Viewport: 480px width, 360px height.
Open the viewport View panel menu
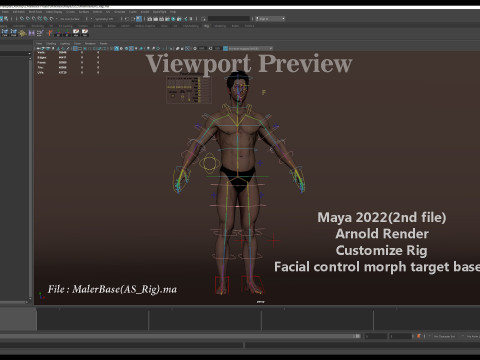point(39,43)
